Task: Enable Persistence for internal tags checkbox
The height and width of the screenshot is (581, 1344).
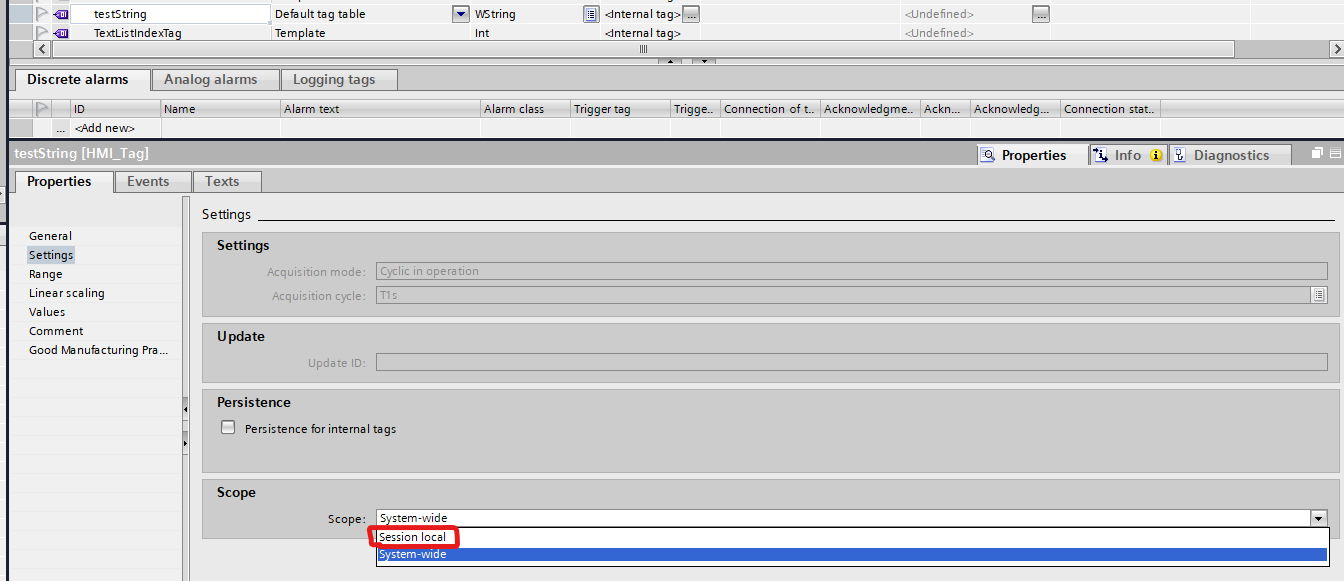Action: pyautogui.click(x=228, y=427)
